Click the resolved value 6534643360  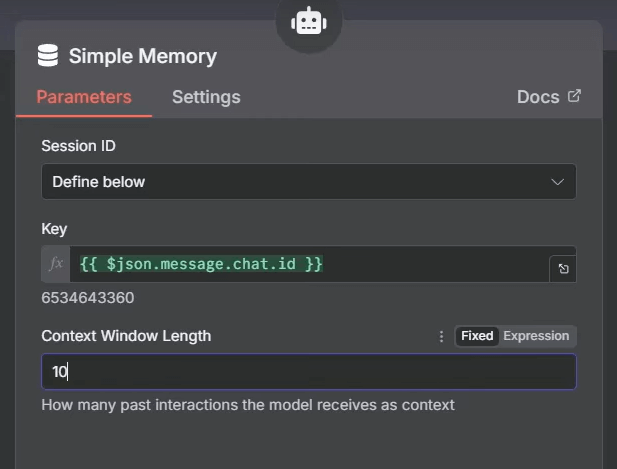[88, 298]
